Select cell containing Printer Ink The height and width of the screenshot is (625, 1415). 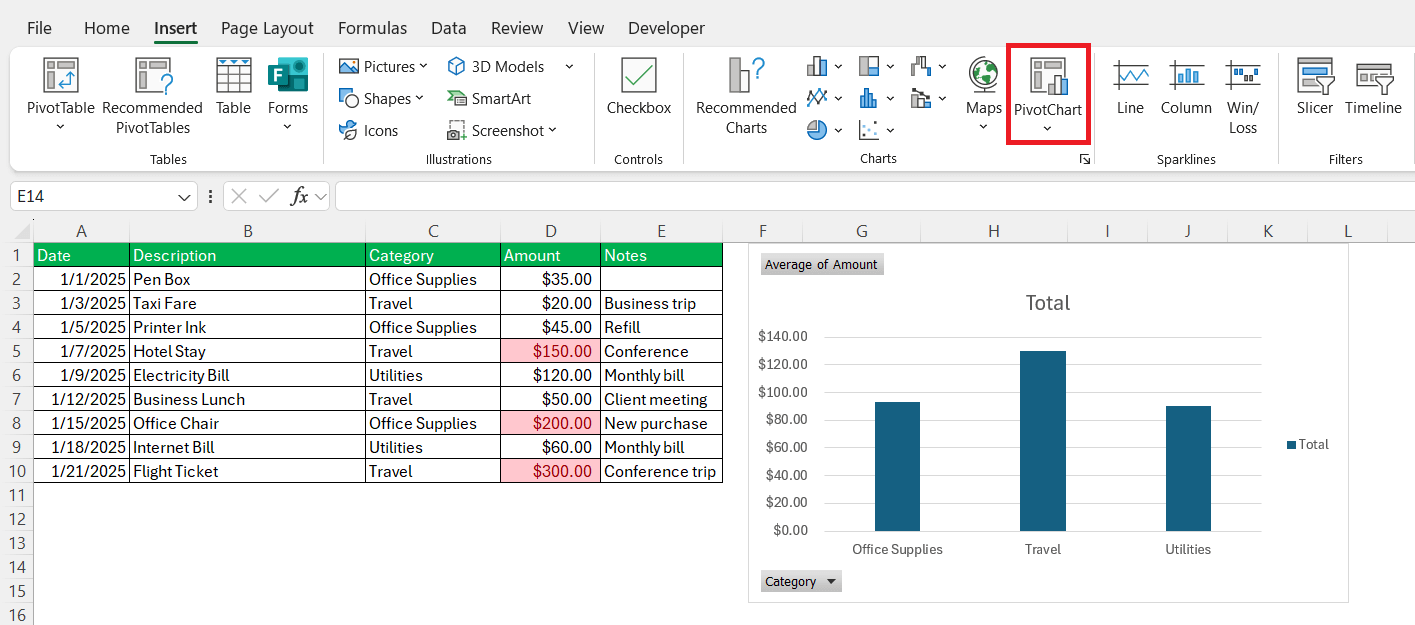pos(248,327)
